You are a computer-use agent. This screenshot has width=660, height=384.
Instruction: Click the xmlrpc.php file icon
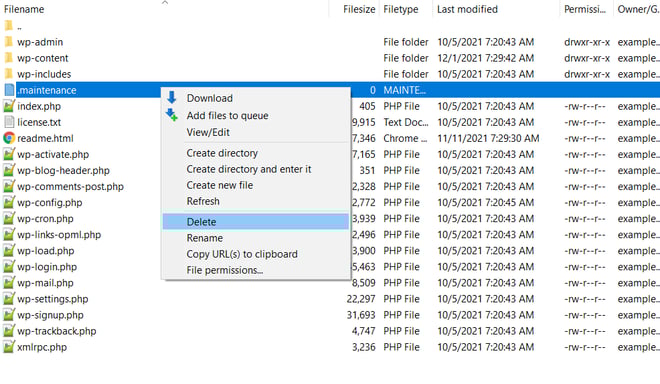[x=9, y=347]
